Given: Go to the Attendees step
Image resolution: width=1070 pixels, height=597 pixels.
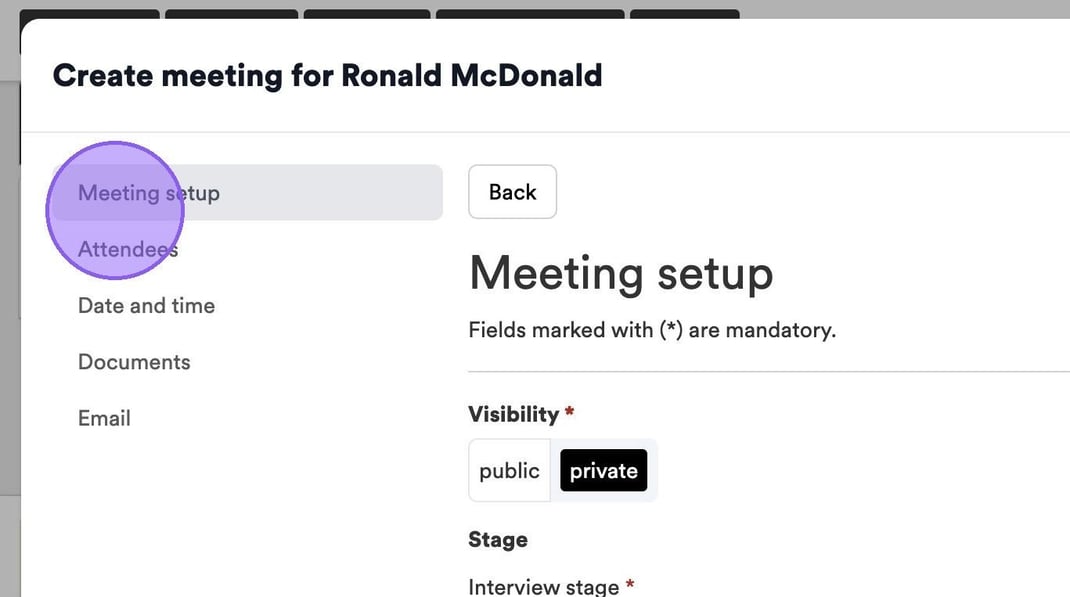Looking at the screenshot, I should [x=128, y=249].
